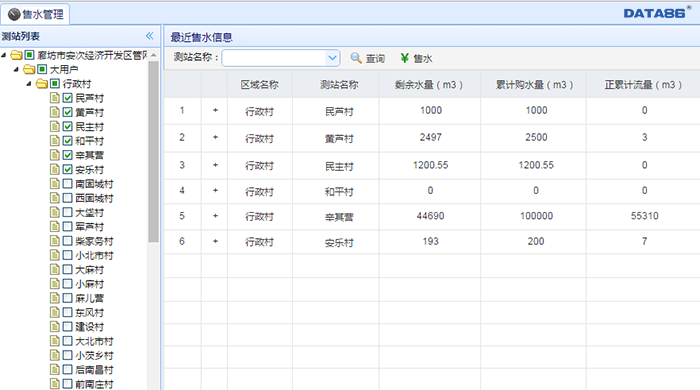
Task: Click the folder icon beside 大用户
Action: pyautogui.click(x=29, y=69)
